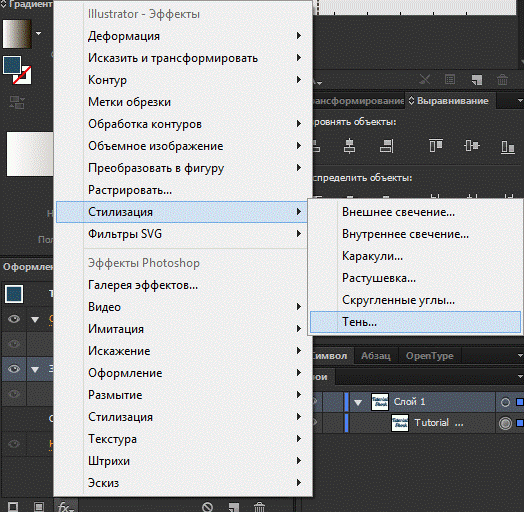Click the trash icon in Appearance panel
The image size is (524, 512).
click(259, 507)
